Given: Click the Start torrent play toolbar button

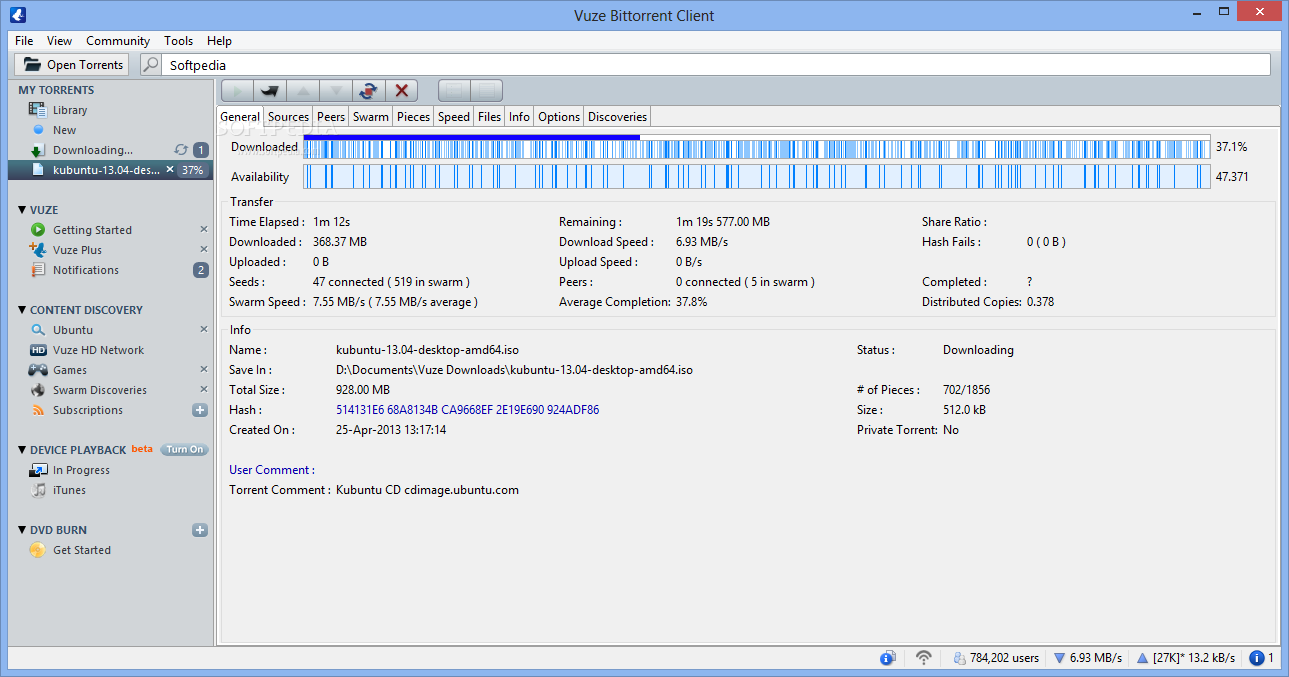Looking at the screenshot, I should click(x=237, y=90).
